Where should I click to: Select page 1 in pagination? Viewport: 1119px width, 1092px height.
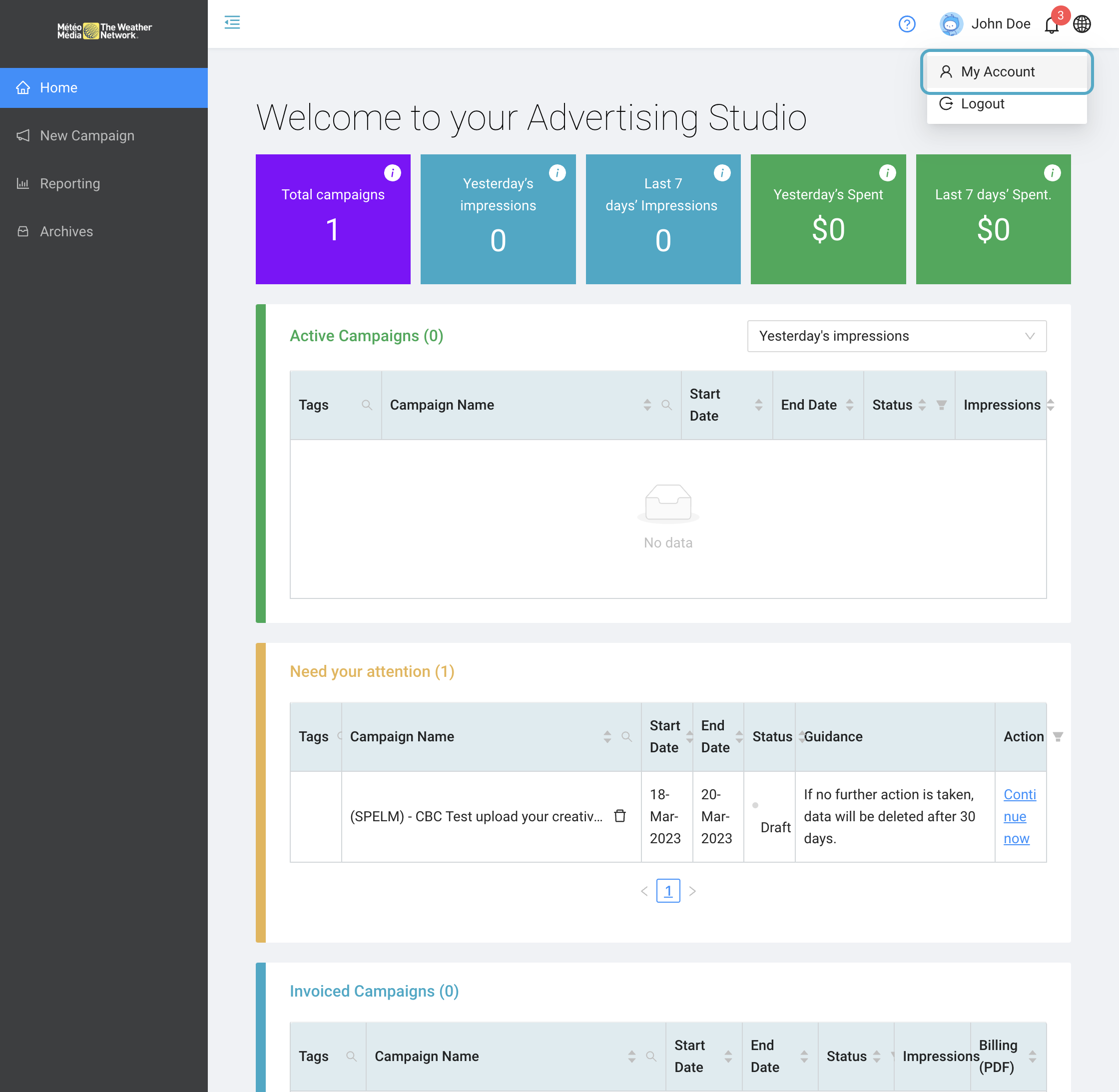tap(668, 891)
